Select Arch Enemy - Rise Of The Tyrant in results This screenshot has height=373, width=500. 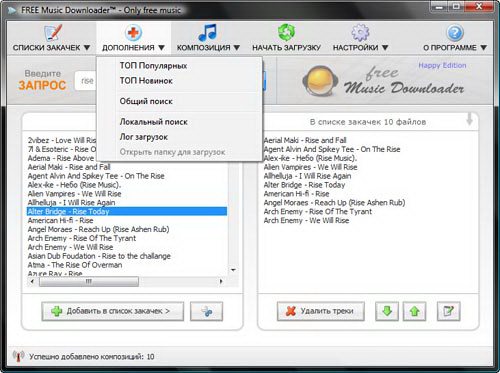[82, 238]
